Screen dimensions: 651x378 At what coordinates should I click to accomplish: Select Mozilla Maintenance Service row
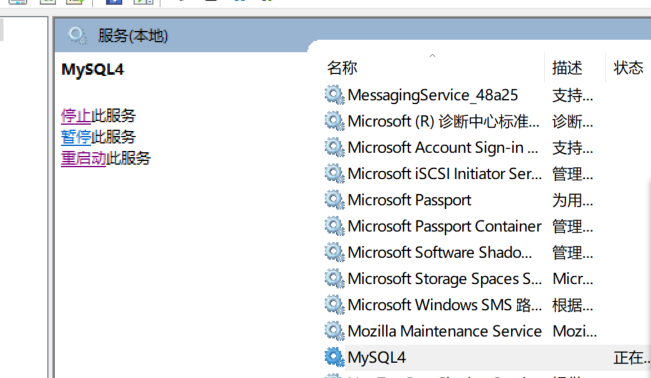click(x=487, y=331)
